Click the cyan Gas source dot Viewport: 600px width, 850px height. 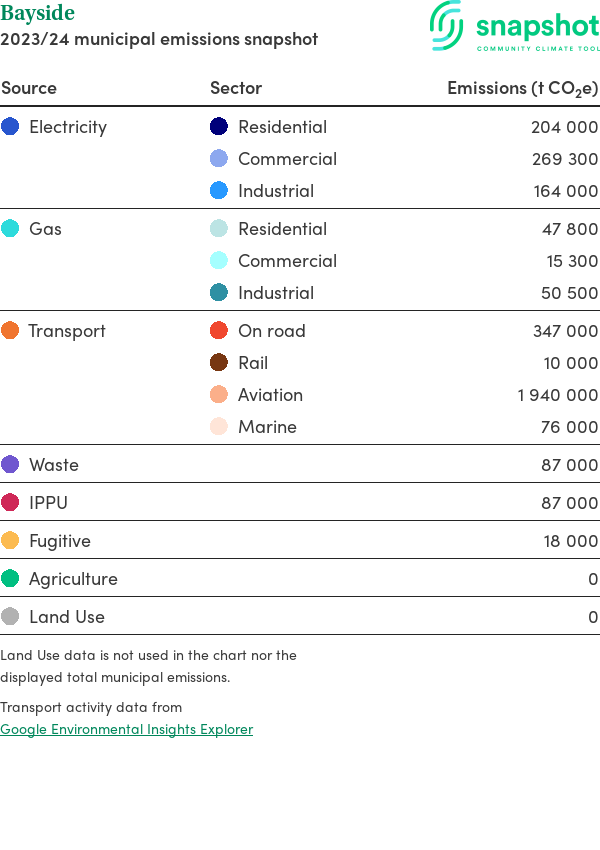click(x=10, y=229)
